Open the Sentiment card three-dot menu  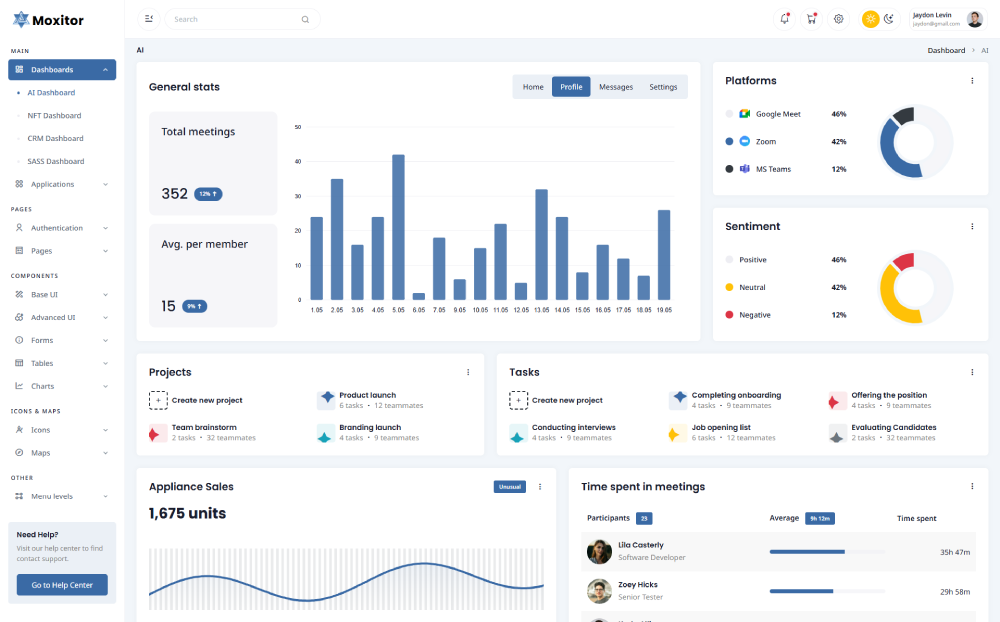(972, 227)
